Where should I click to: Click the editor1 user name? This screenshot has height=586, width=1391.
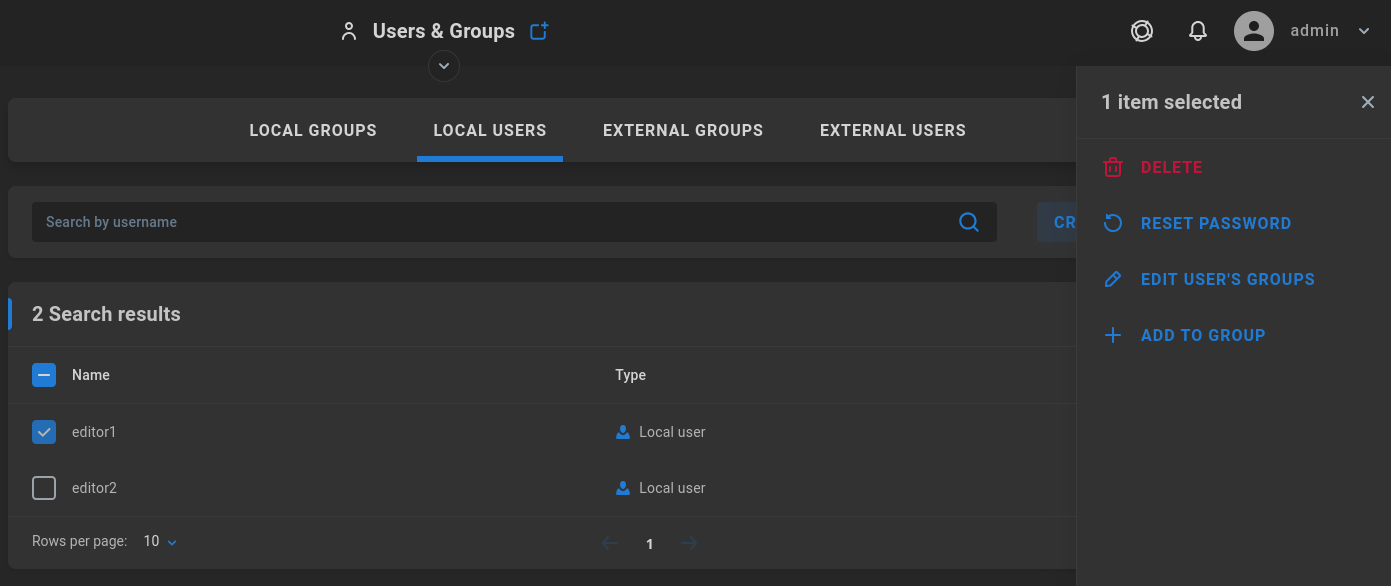pyautogui.click(x=94, y=432)
